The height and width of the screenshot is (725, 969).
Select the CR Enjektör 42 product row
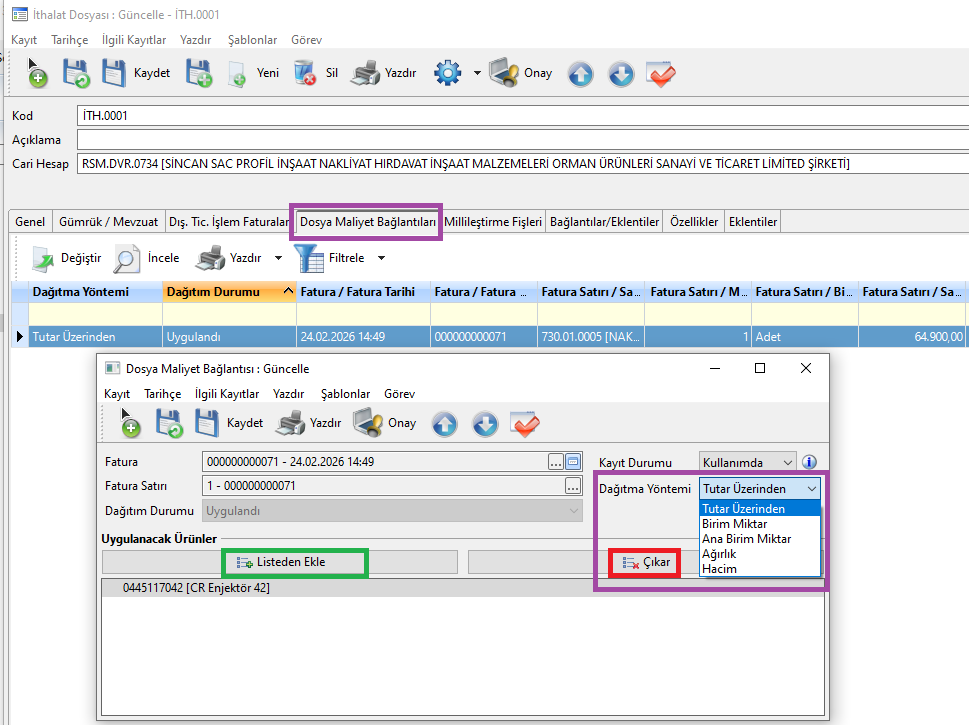[x=196, y=588]
